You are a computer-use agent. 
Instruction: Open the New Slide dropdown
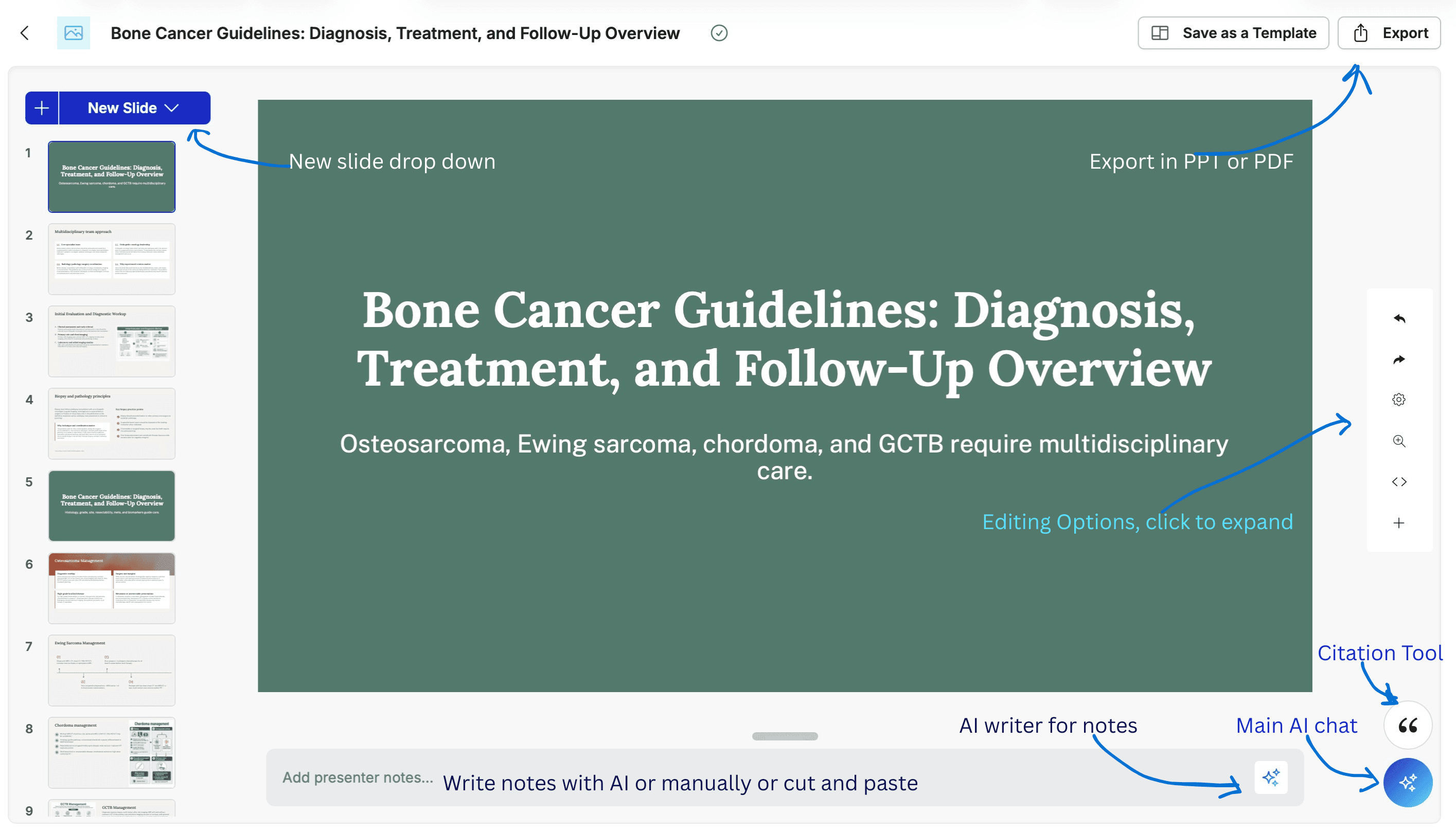(x=134, y=107)
